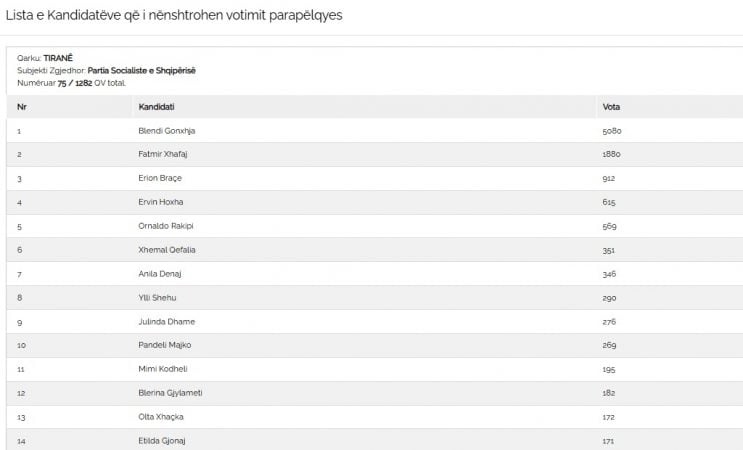Select Ervin Hoxha in the list
Image resolution: width=743 pixels, height=450 pixels.
point(161,202)
